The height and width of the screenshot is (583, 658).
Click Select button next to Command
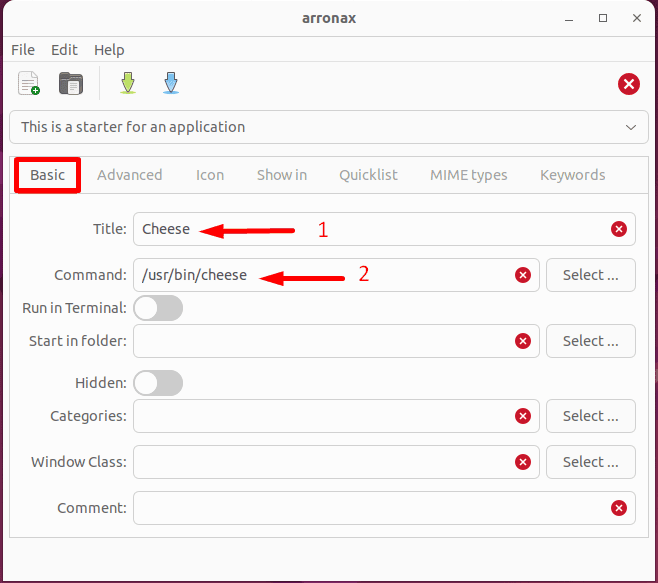[x=590, y=275]
